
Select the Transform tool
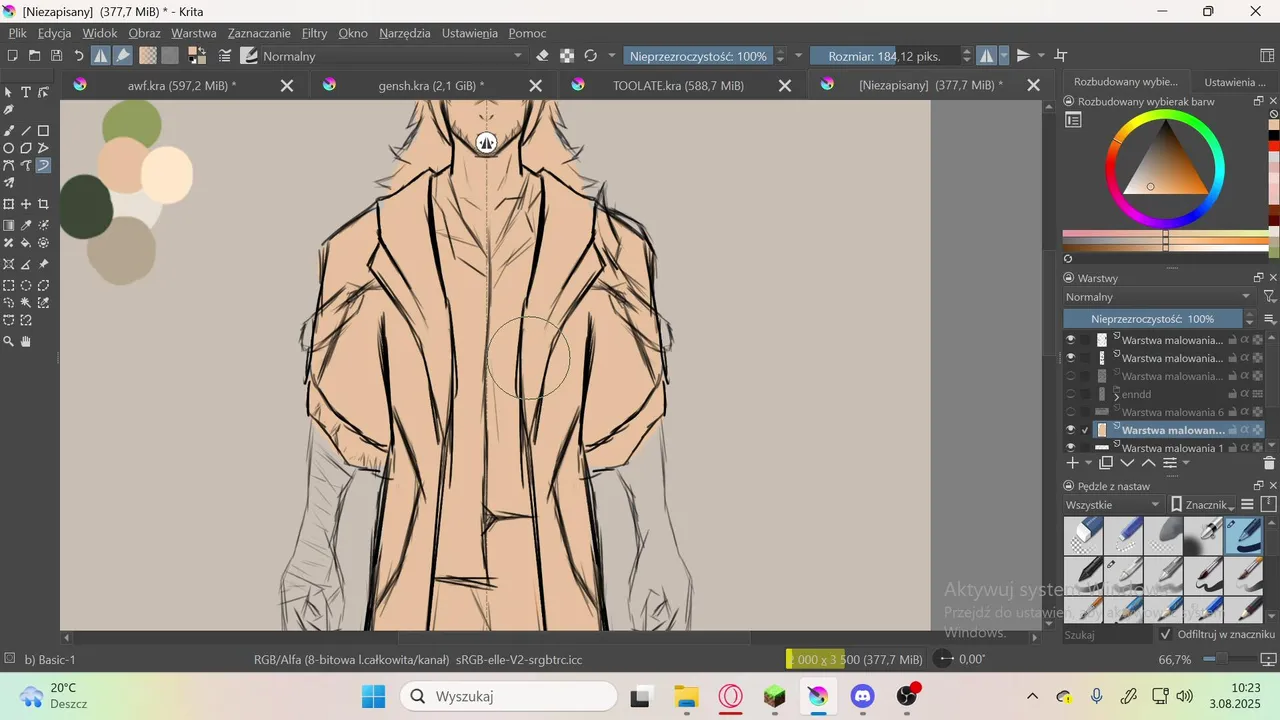point(9,204)
